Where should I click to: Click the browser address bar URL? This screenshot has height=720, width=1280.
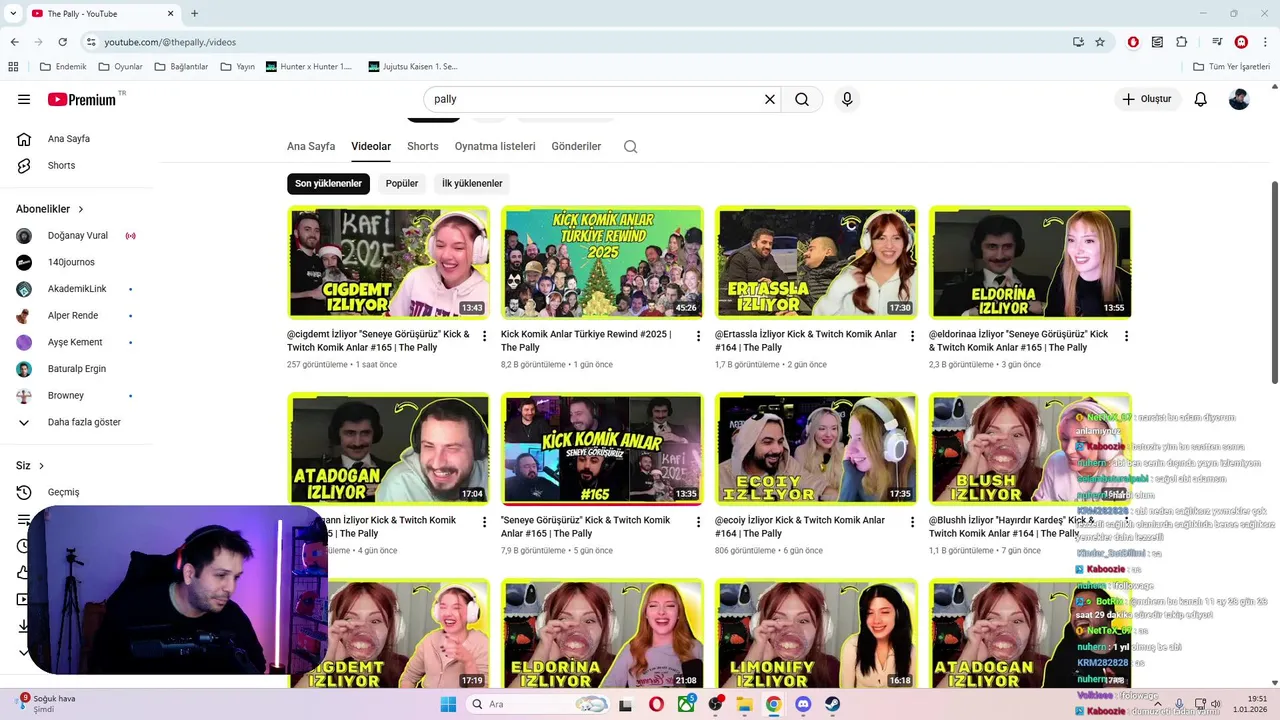click(170, 42)
